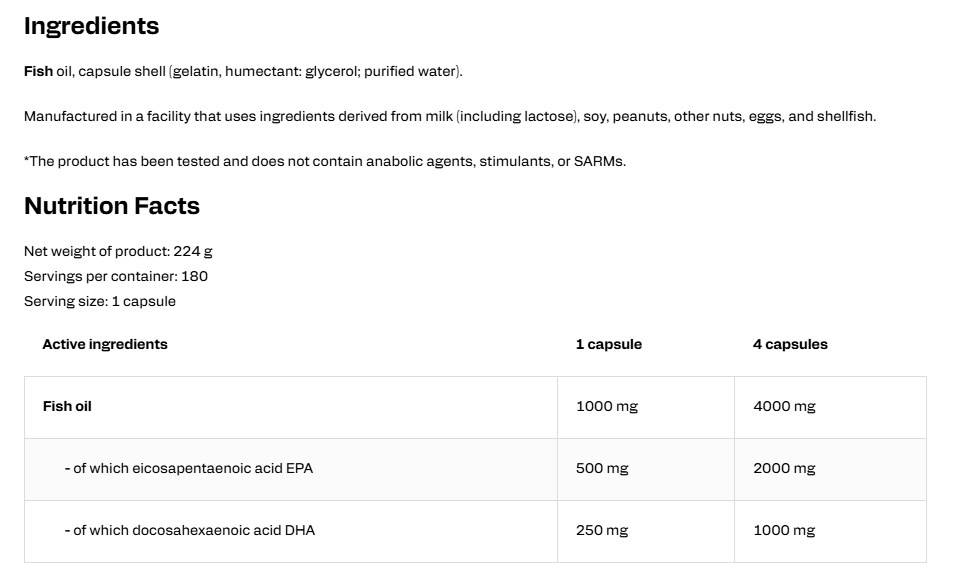
Task: Click the 1000 mg Fish oil value
Action: point(607,406)
